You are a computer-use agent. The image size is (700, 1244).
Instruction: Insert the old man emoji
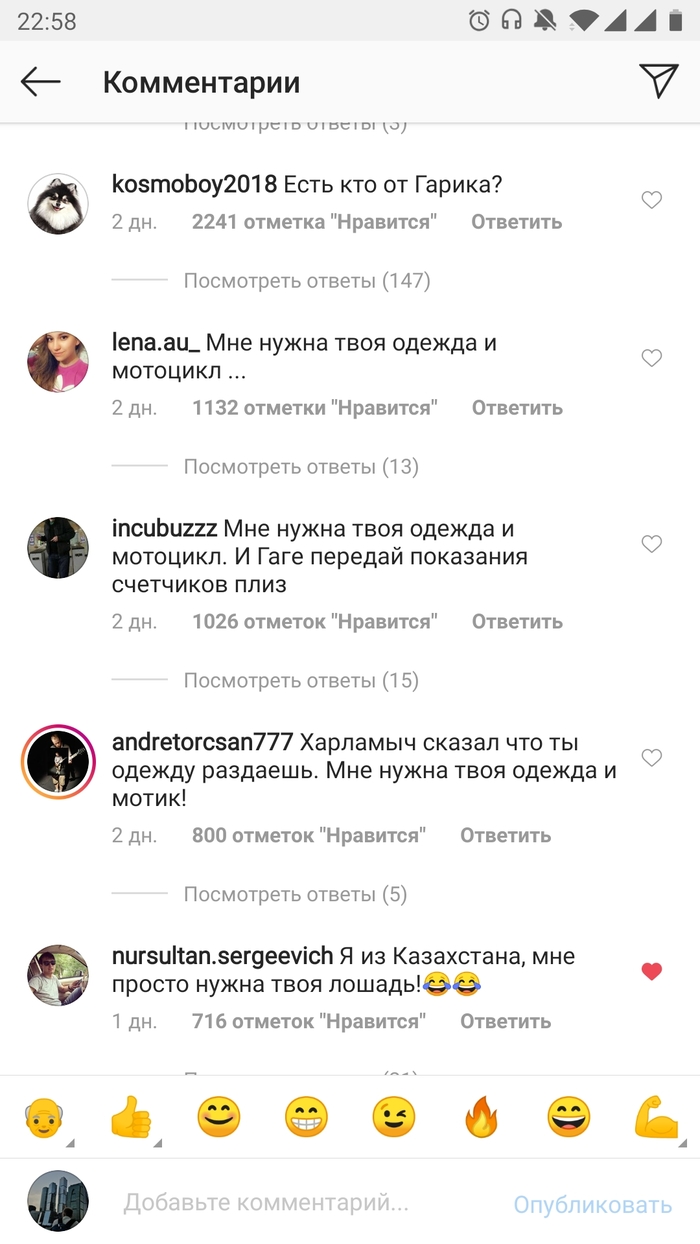tap(44, 1118)
